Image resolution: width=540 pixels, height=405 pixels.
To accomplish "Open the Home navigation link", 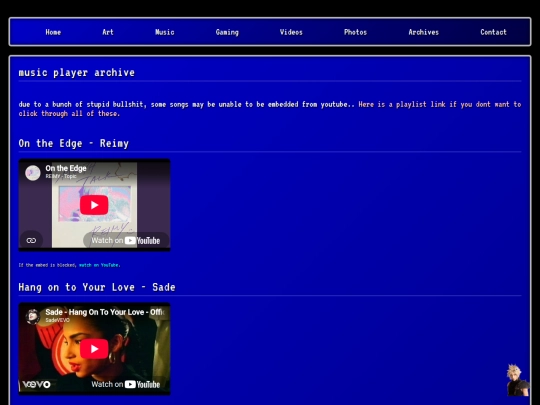I will point(53,32).
